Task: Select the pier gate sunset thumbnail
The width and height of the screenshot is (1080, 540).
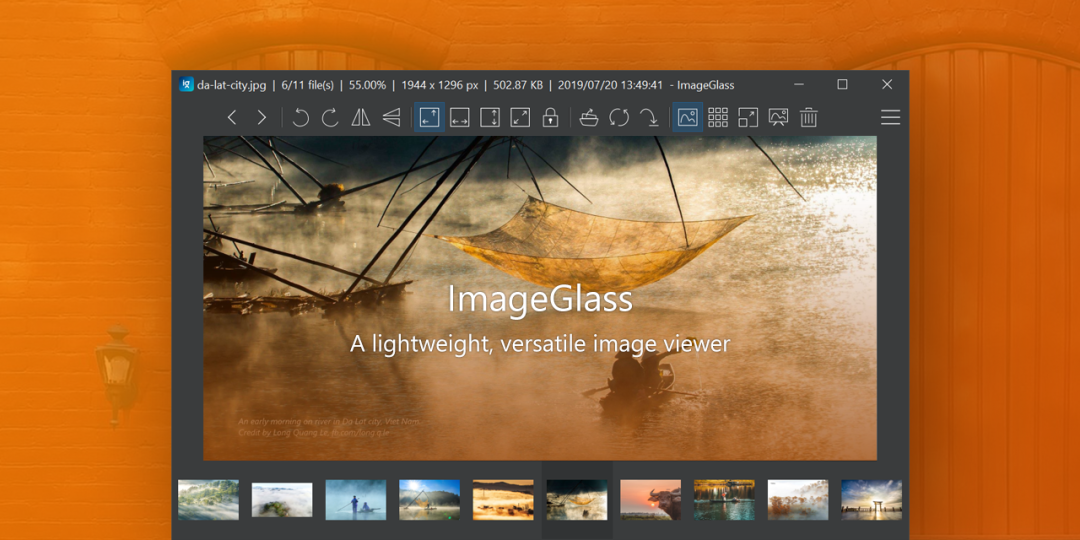Action: 872,500
